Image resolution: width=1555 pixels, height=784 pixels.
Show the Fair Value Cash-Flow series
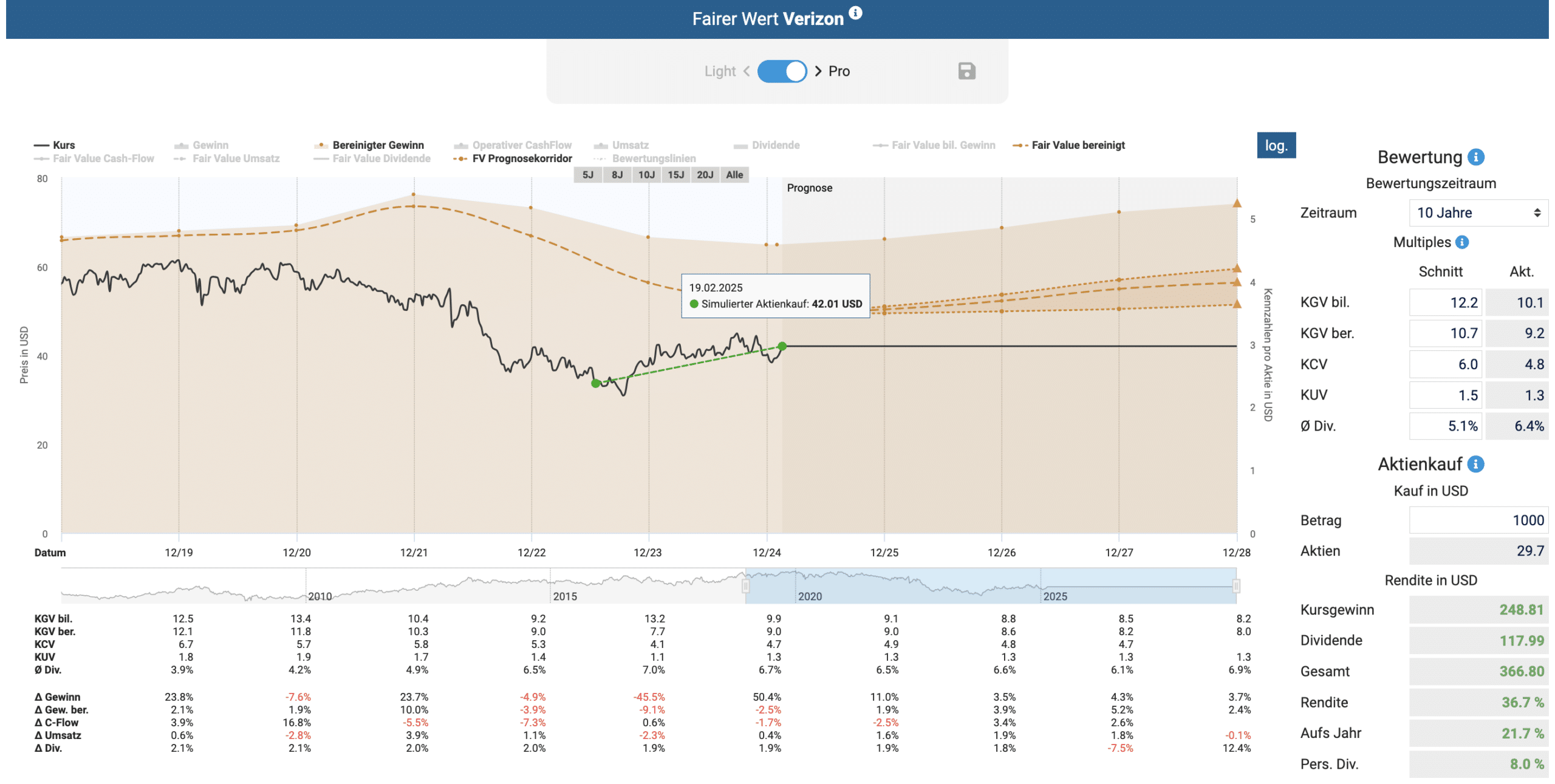click(94, 159)
